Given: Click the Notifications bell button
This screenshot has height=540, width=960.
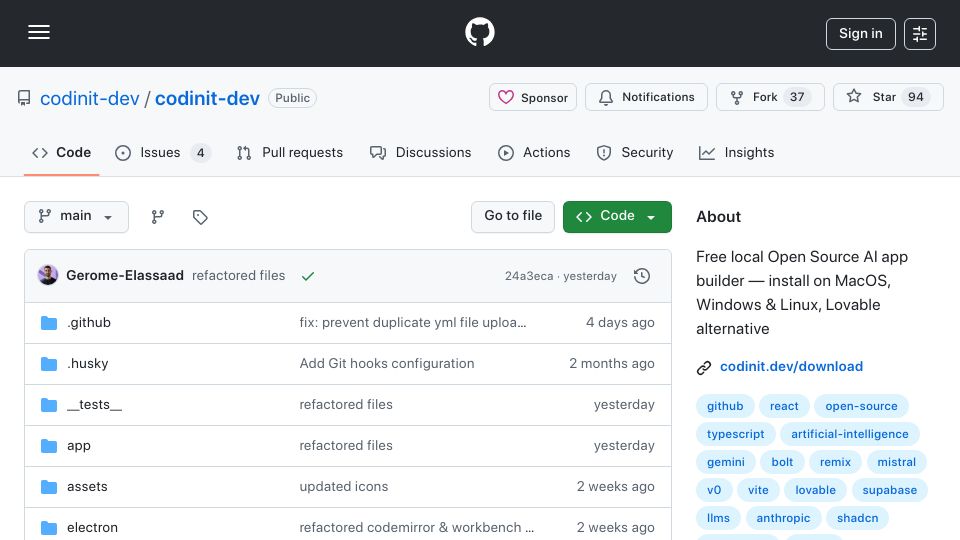Looking at the screenshot, I should 646,97.
